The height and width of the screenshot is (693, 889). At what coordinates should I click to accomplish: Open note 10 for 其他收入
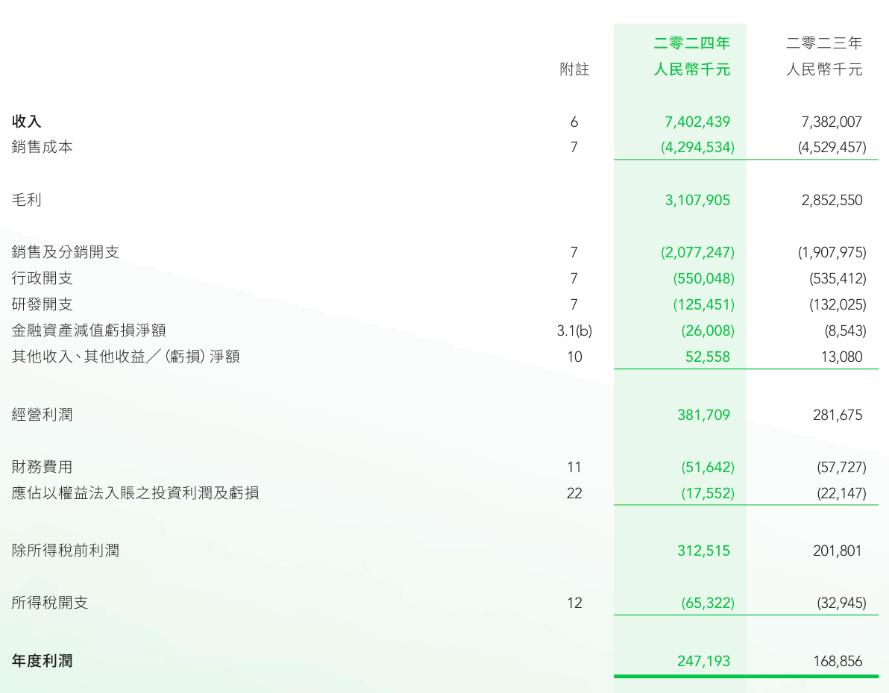tap(574, 356)
